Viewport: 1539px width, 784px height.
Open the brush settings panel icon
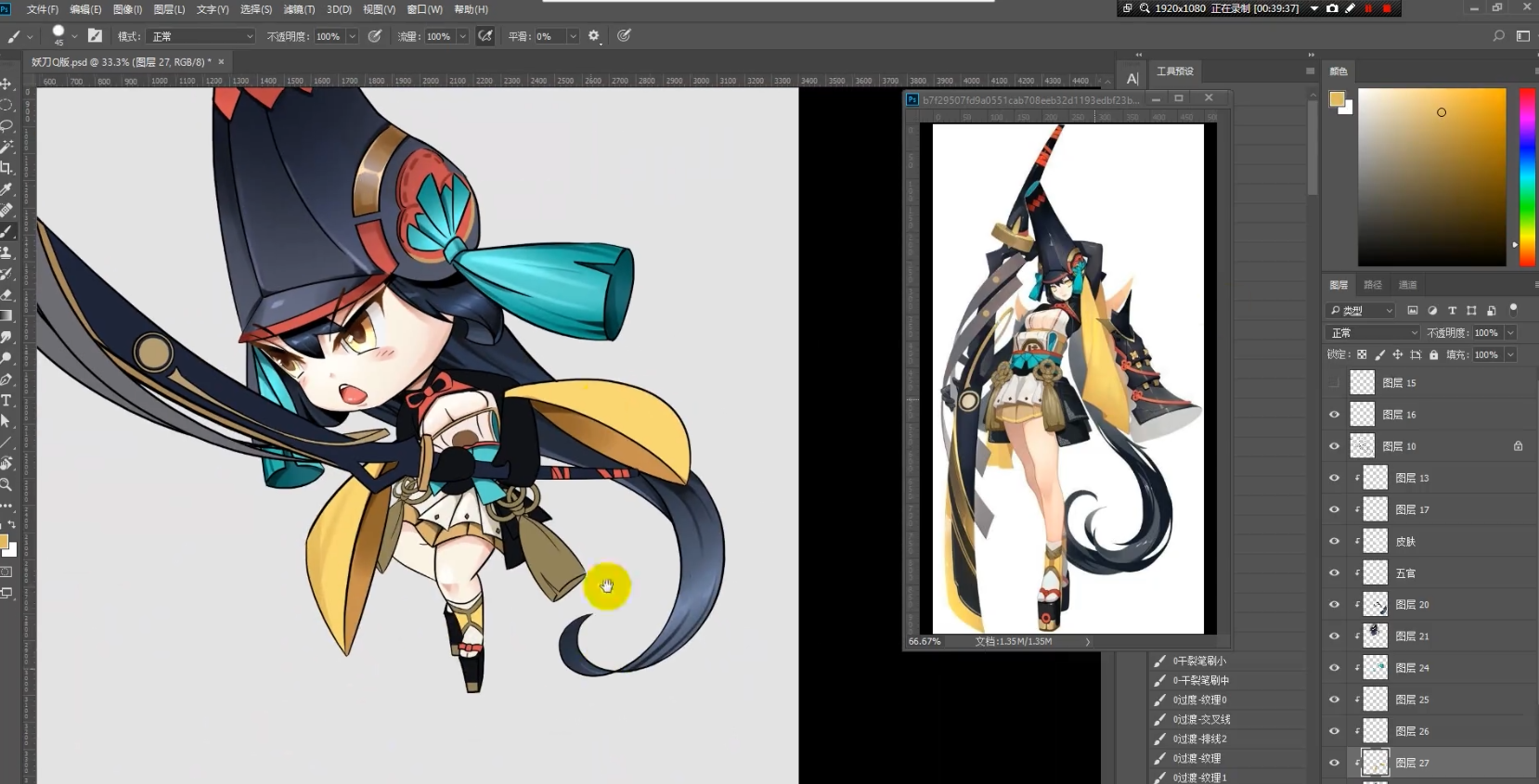click(95, 35)
